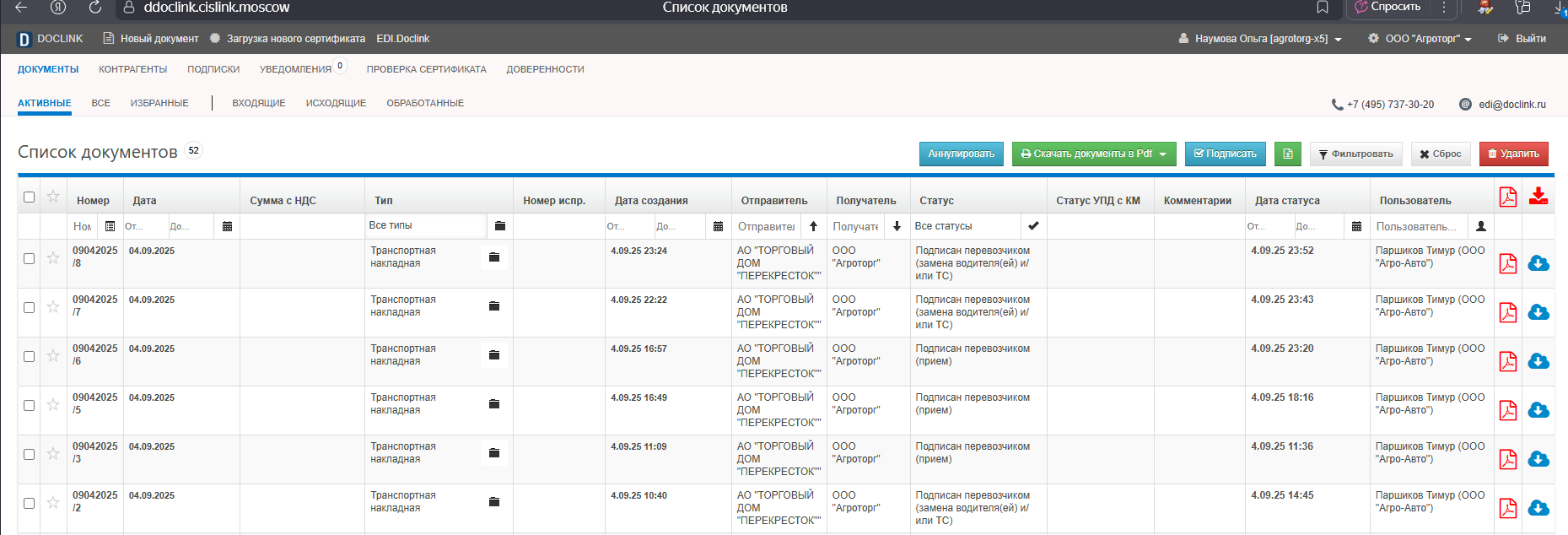The width and height of the screenshot is (1568, 535).
Task: Click the list icon next to number filter
Action: click(110, 226)
